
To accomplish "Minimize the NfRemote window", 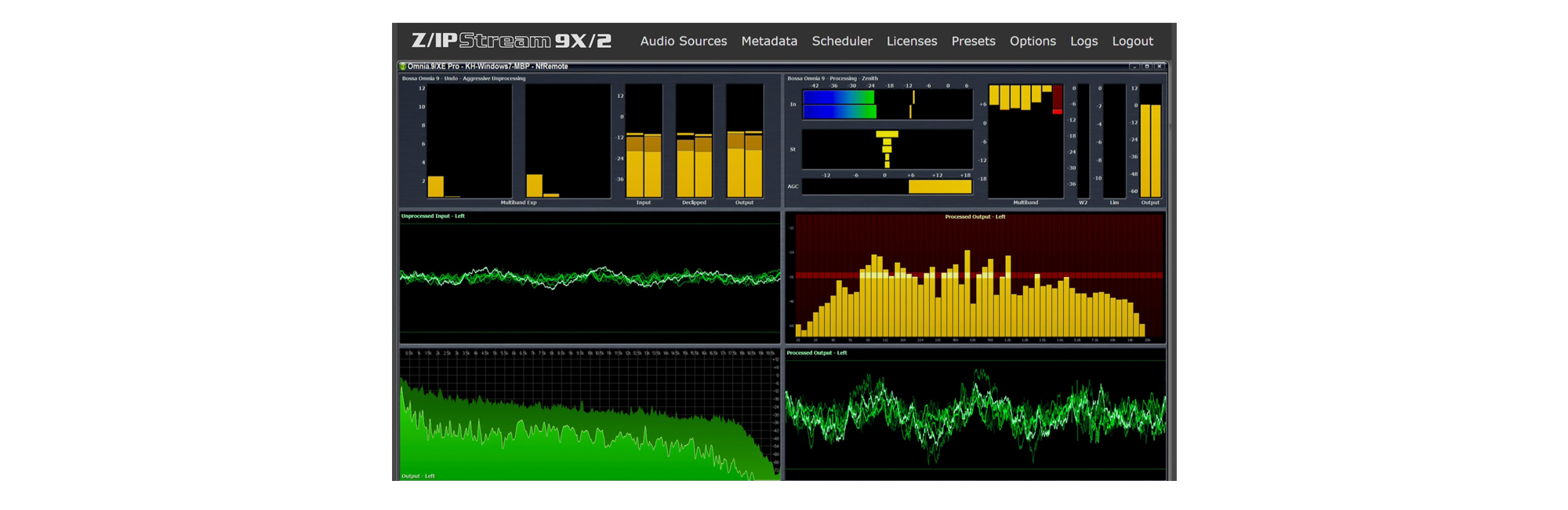I will 1134,67.
